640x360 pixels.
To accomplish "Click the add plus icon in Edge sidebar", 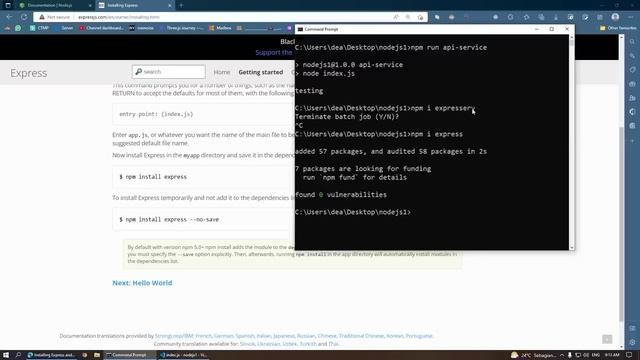I will [632, 141].
